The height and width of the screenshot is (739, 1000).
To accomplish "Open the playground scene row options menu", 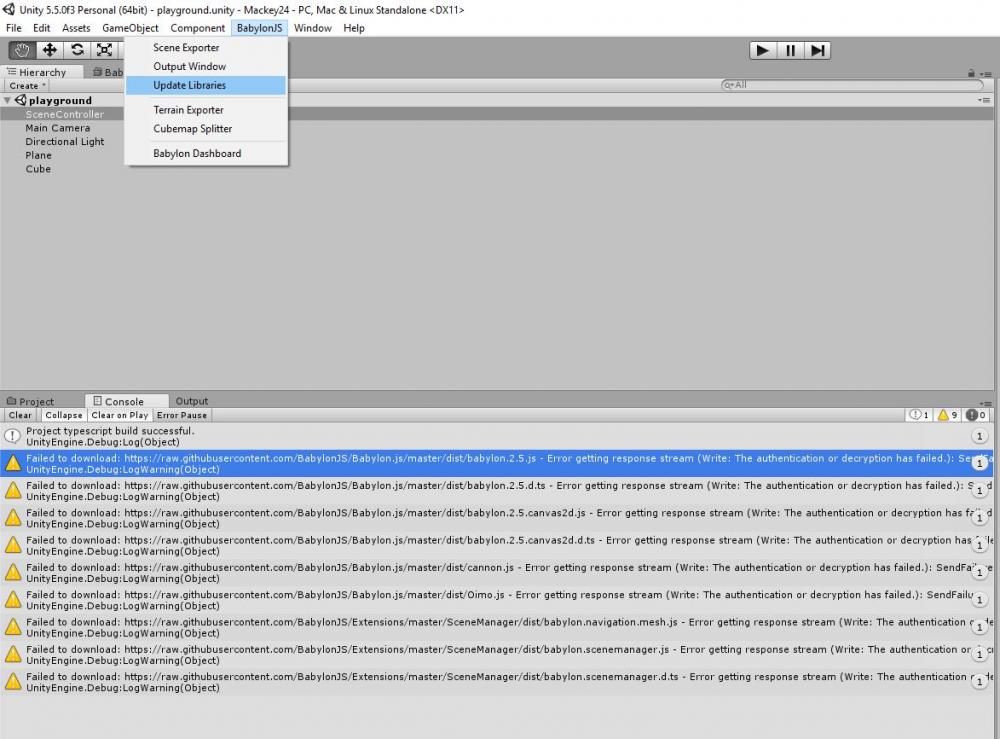I will 984,100.
